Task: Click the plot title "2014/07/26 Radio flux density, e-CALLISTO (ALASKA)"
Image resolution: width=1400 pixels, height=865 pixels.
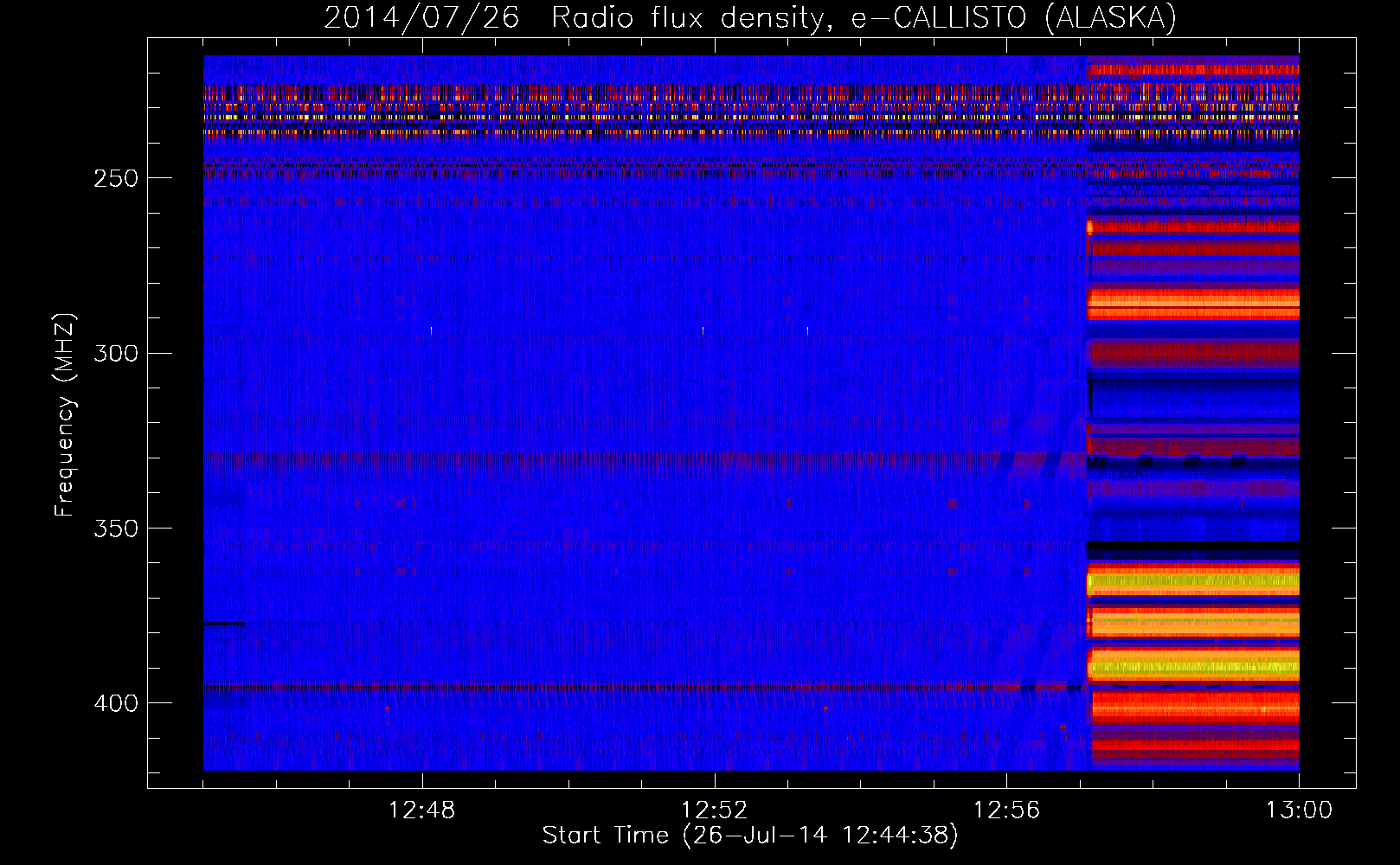Action: coord(750,17)
